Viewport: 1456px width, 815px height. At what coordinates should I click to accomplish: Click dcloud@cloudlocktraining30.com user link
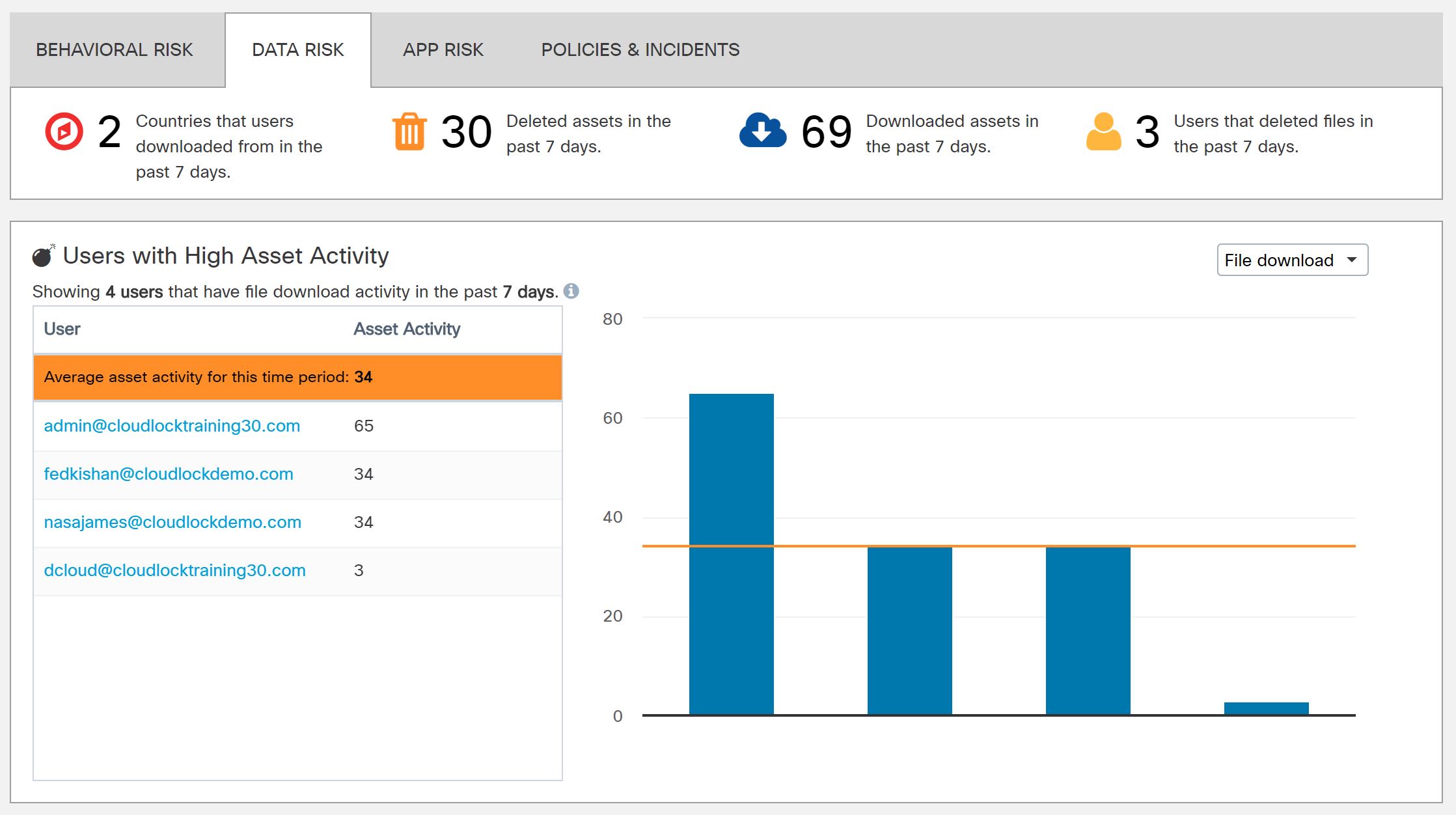[x=175, y=570]
